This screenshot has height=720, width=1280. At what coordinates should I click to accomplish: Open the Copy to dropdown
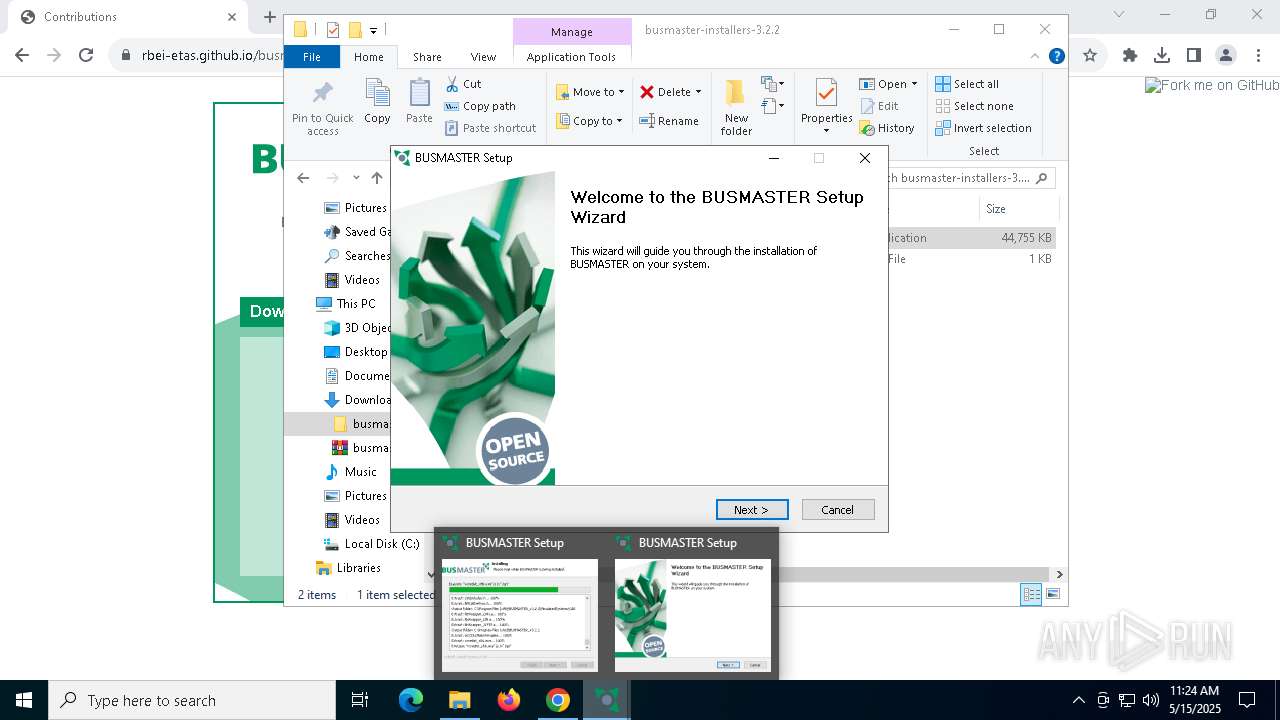click(589, 121)
